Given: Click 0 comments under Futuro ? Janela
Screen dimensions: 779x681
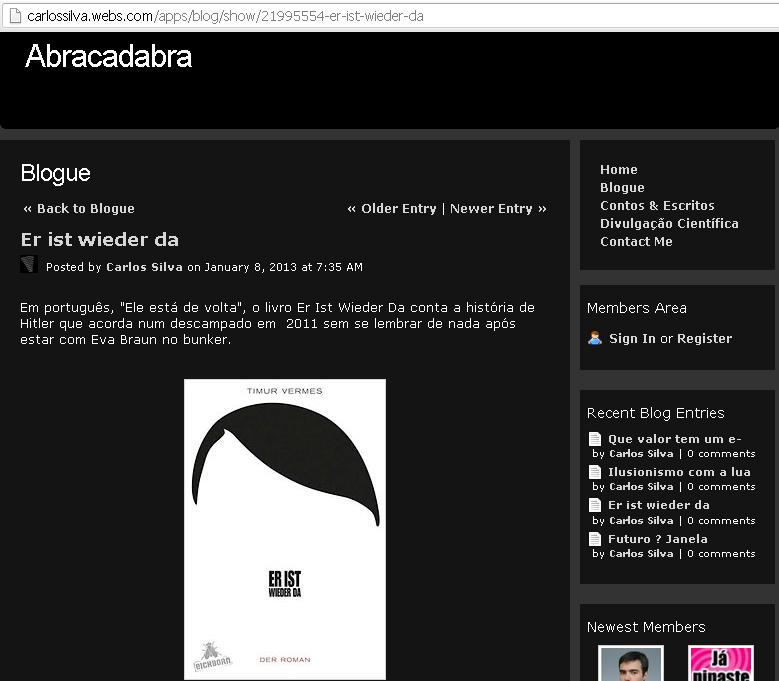Looking at the screenshot, I should (x=721, y=553).
